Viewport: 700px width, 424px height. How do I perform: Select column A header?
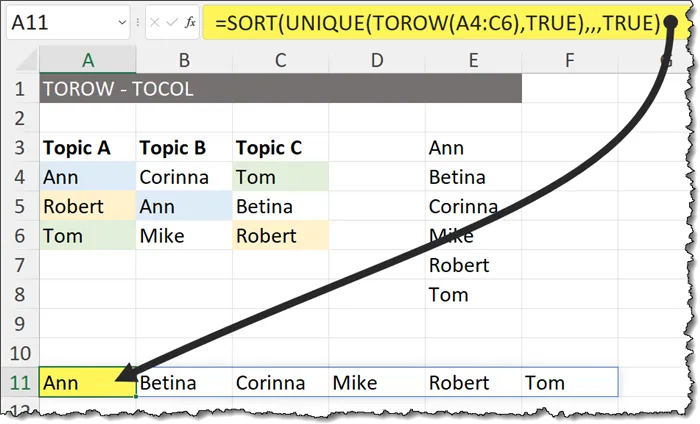88,61
